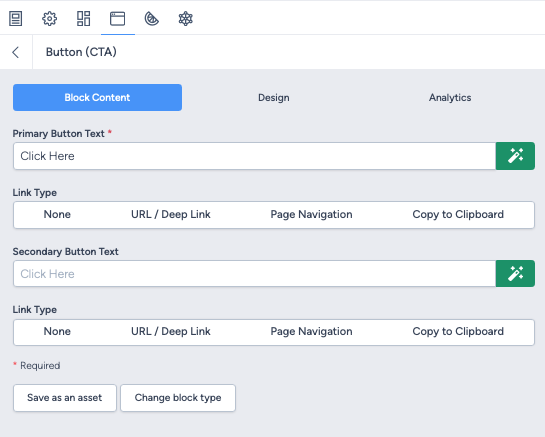The image size is (545, 437).
Task: Set secondary Link Type to URL / Deep Link
Action: click(x=171, y=332)
